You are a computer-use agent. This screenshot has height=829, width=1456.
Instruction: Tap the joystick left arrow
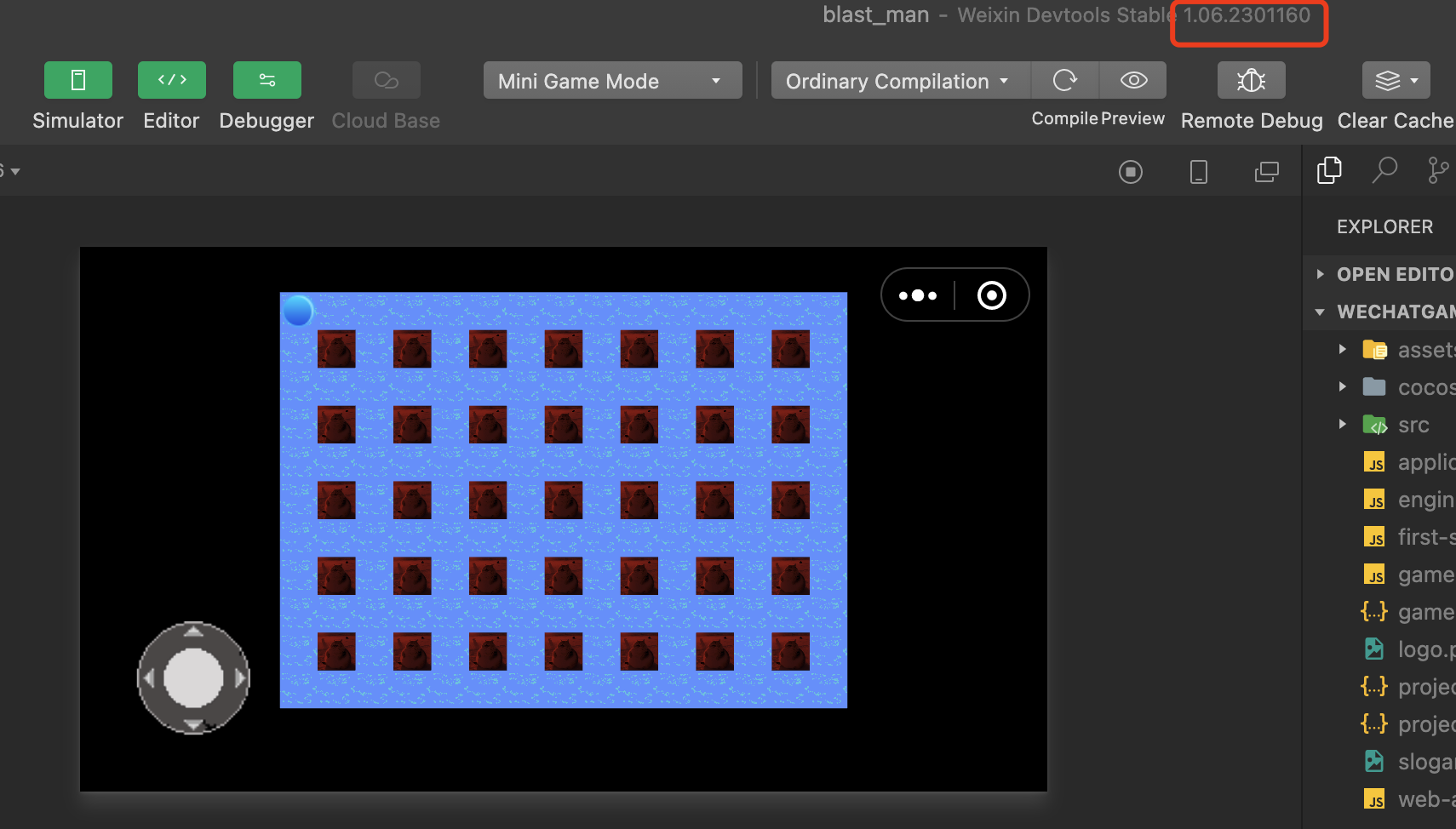(148, 677)
